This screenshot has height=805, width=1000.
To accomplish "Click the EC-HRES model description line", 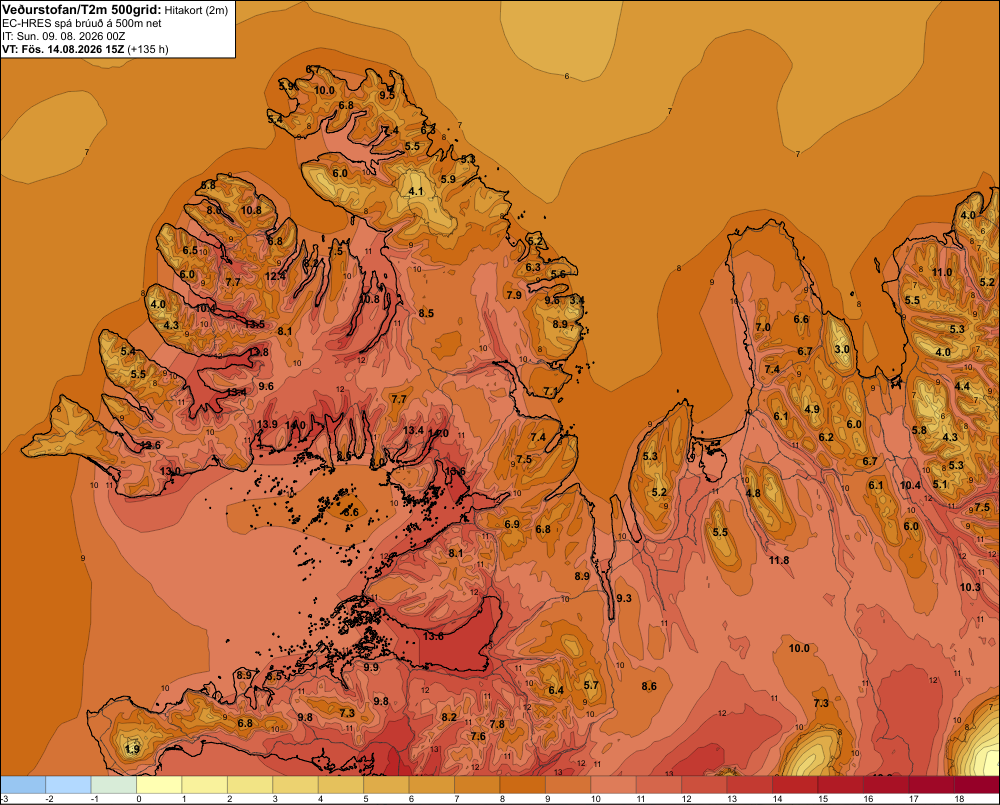I will click(x=82, y=24).
